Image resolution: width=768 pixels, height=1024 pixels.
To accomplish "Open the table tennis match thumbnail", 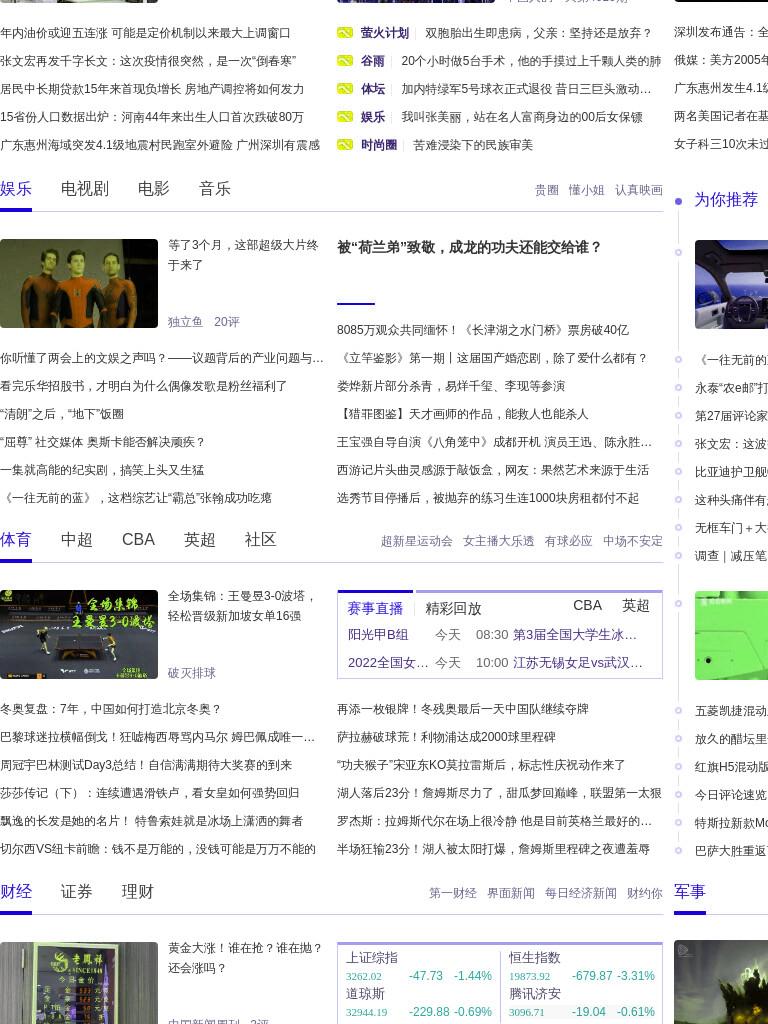I will 79,634.
